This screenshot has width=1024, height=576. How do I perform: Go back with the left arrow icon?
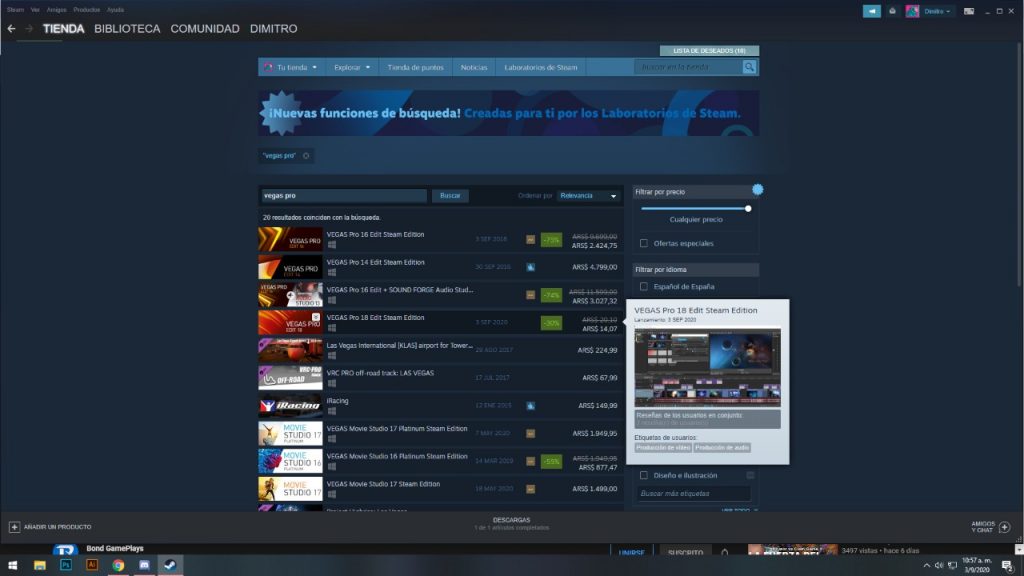(x=11, y=29)
